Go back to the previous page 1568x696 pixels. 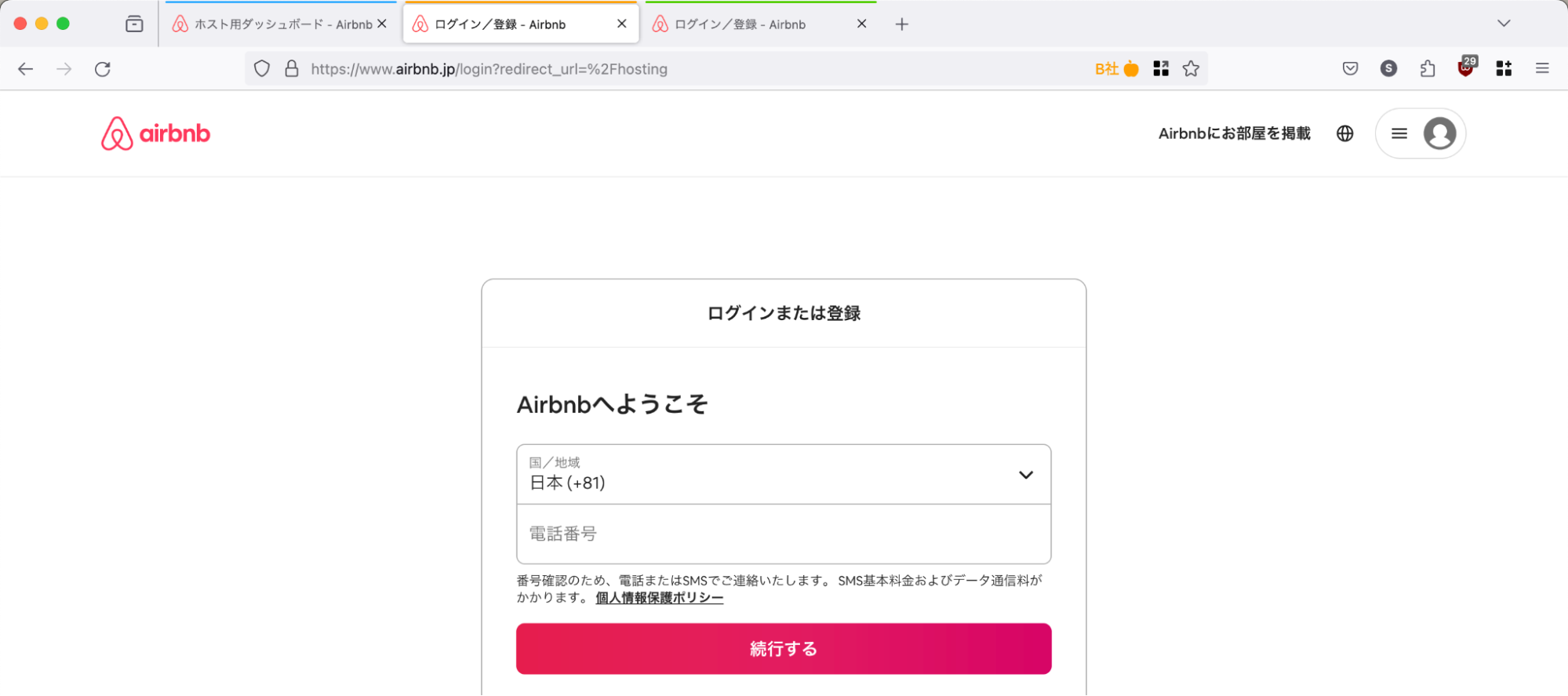pyautogui.click(x=25, y=69)
